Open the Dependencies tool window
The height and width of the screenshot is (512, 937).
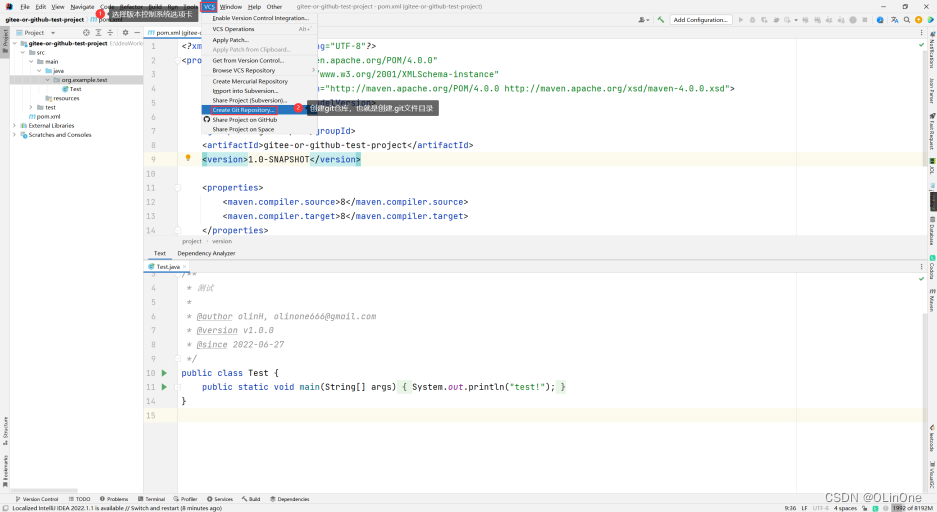[x=290, y=499]
